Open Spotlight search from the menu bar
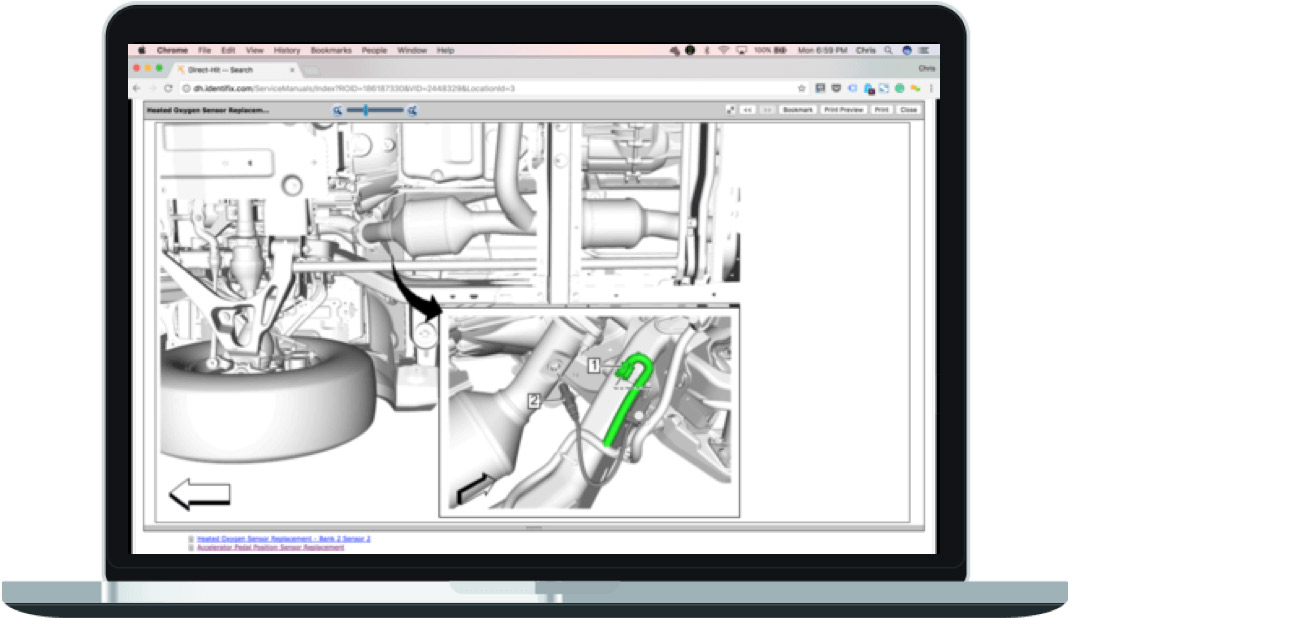 click(888, 49)
